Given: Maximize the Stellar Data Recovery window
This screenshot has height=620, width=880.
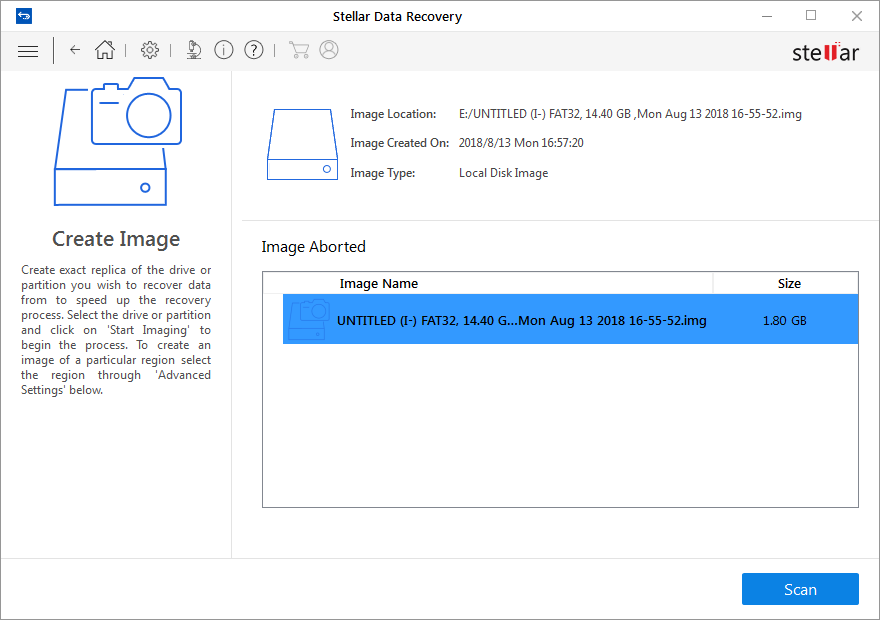Looking at the screenshot, I should pyautogui.click(x=811, y=16).
